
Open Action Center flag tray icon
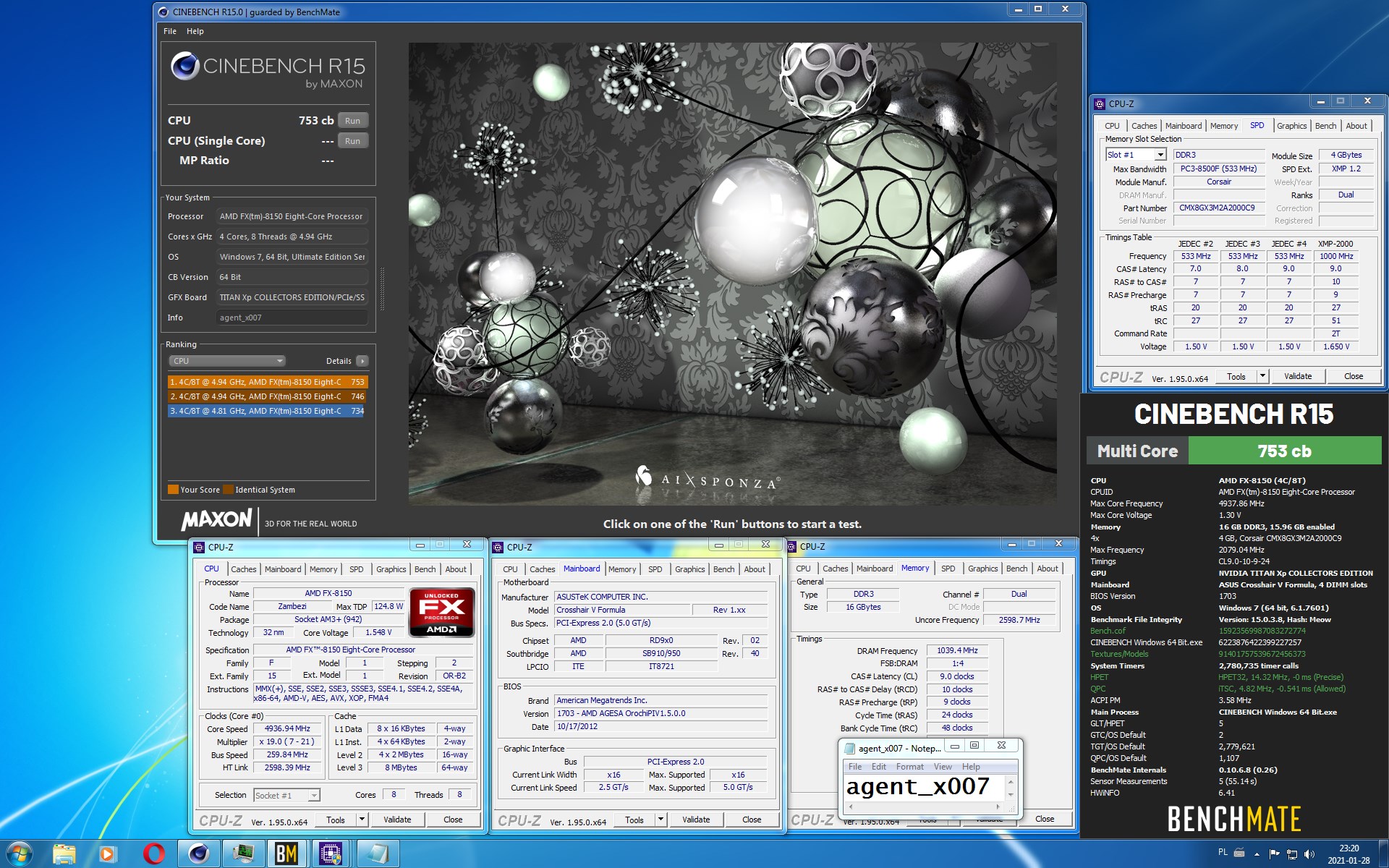1275,854
